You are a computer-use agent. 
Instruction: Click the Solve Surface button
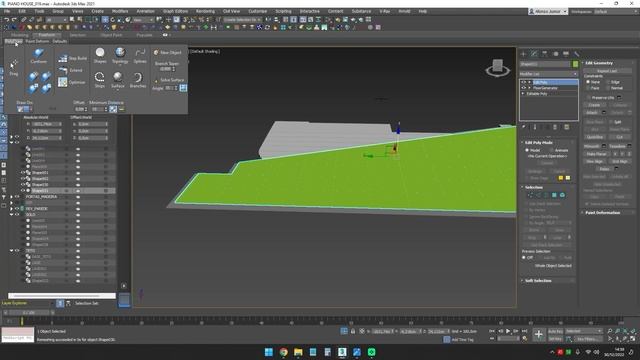click(x=169, y=80)
